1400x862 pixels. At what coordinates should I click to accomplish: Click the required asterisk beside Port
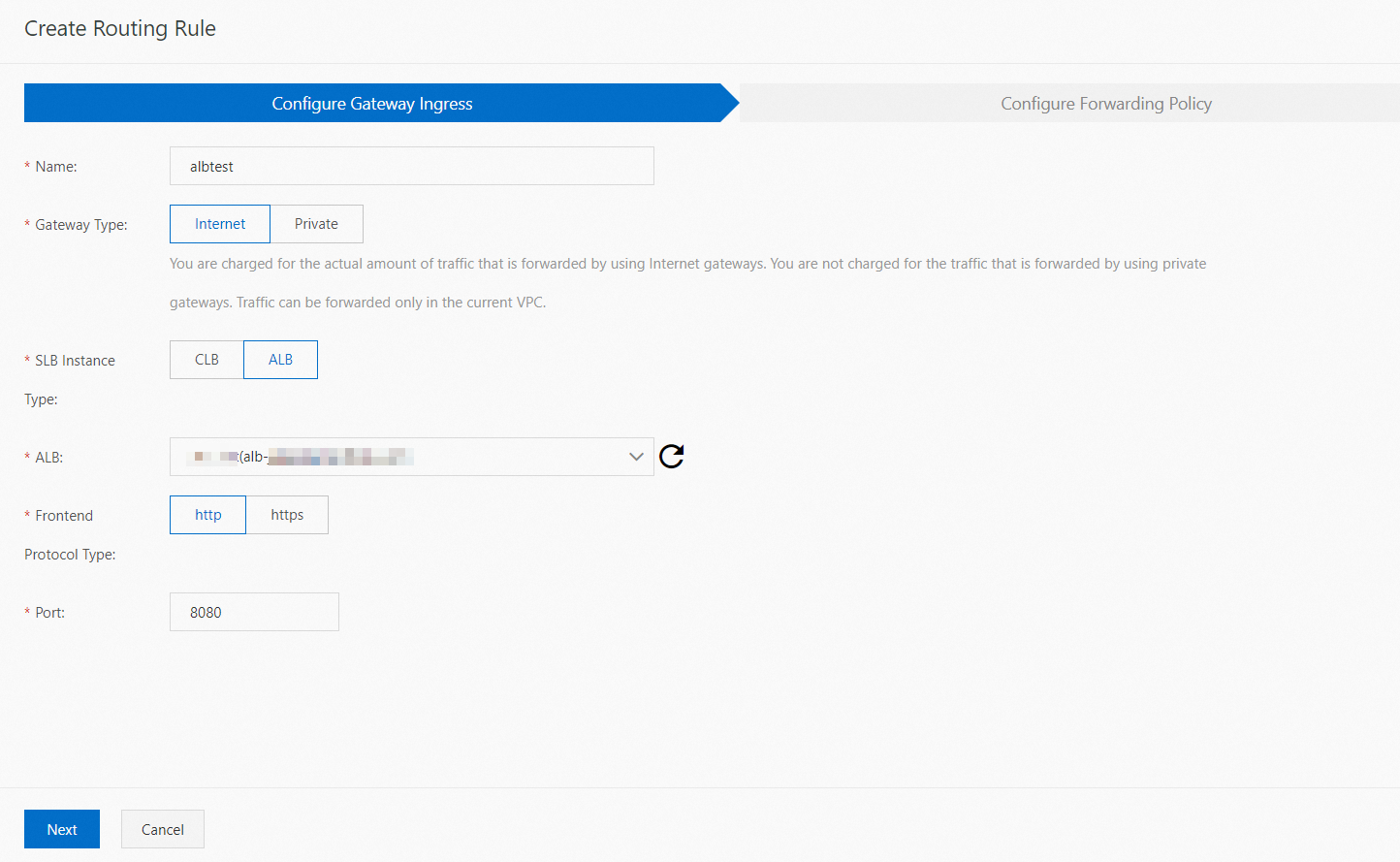[26, 611]
